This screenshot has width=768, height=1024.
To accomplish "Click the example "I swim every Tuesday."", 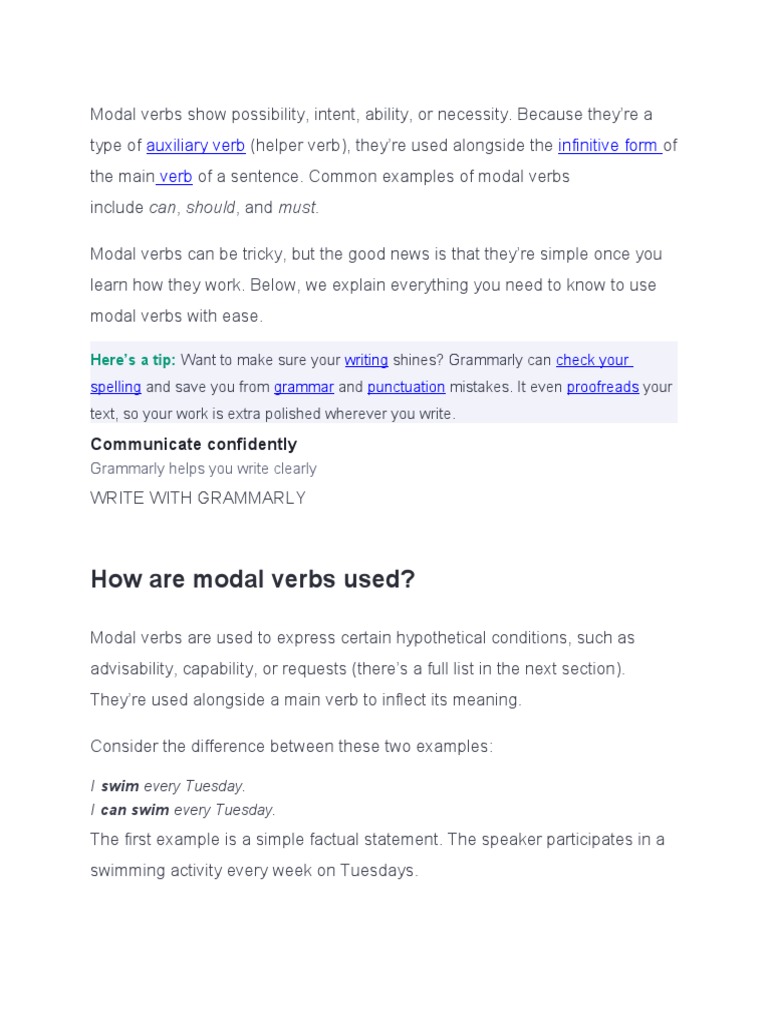I will pos(168,786).
